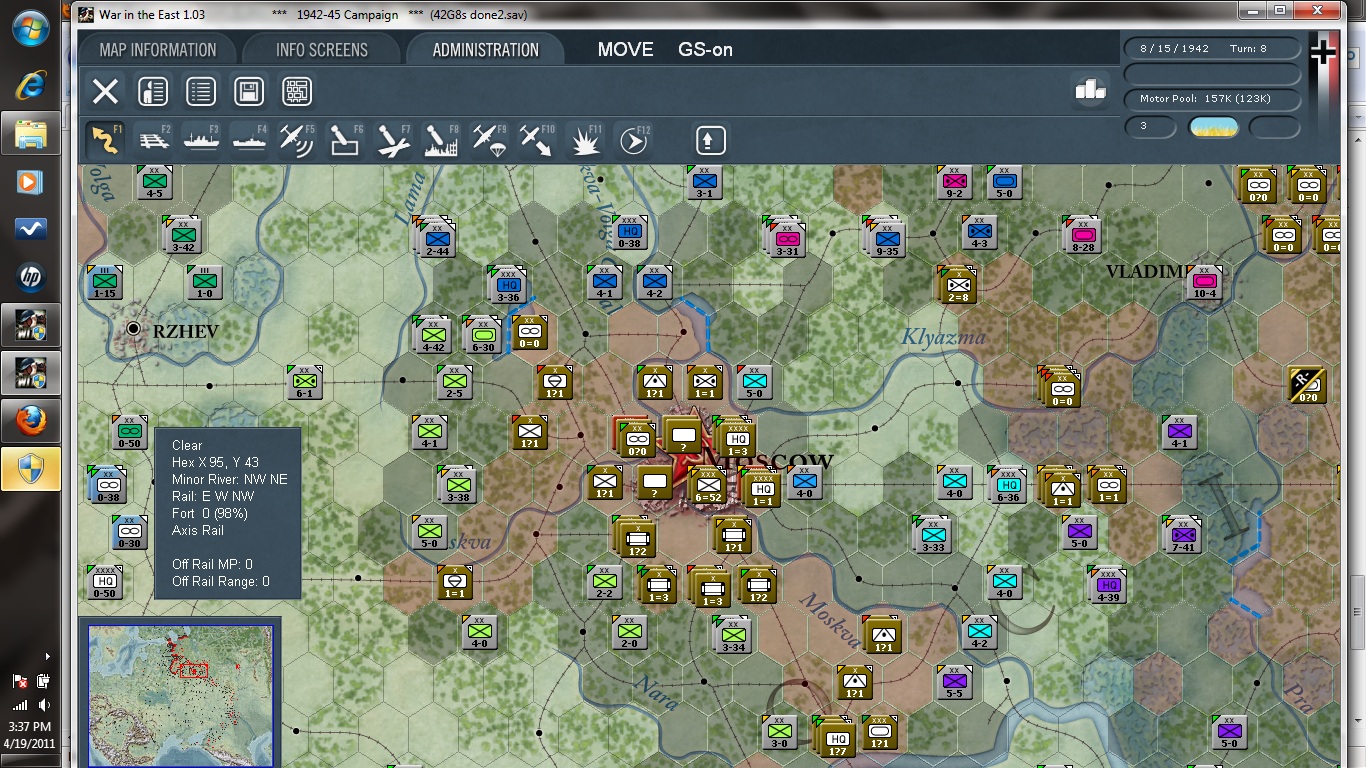Select the purple unit counter labeled 5-5
Image resolution: width=1366 pixels, height=768 pixels.
coord(954,682)
